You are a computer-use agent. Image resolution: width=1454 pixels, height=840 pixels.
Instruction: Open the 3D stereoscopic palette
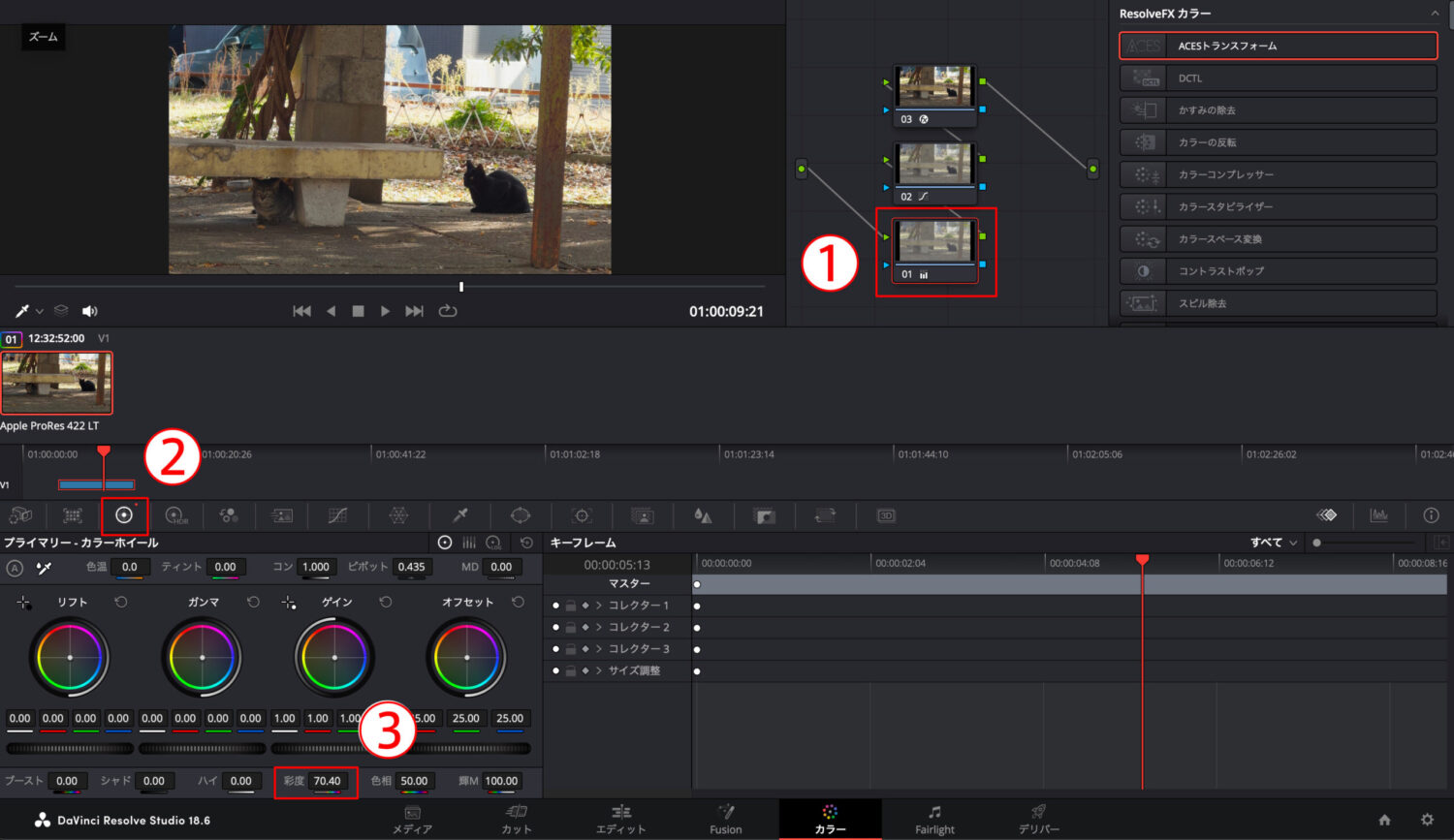886,515
